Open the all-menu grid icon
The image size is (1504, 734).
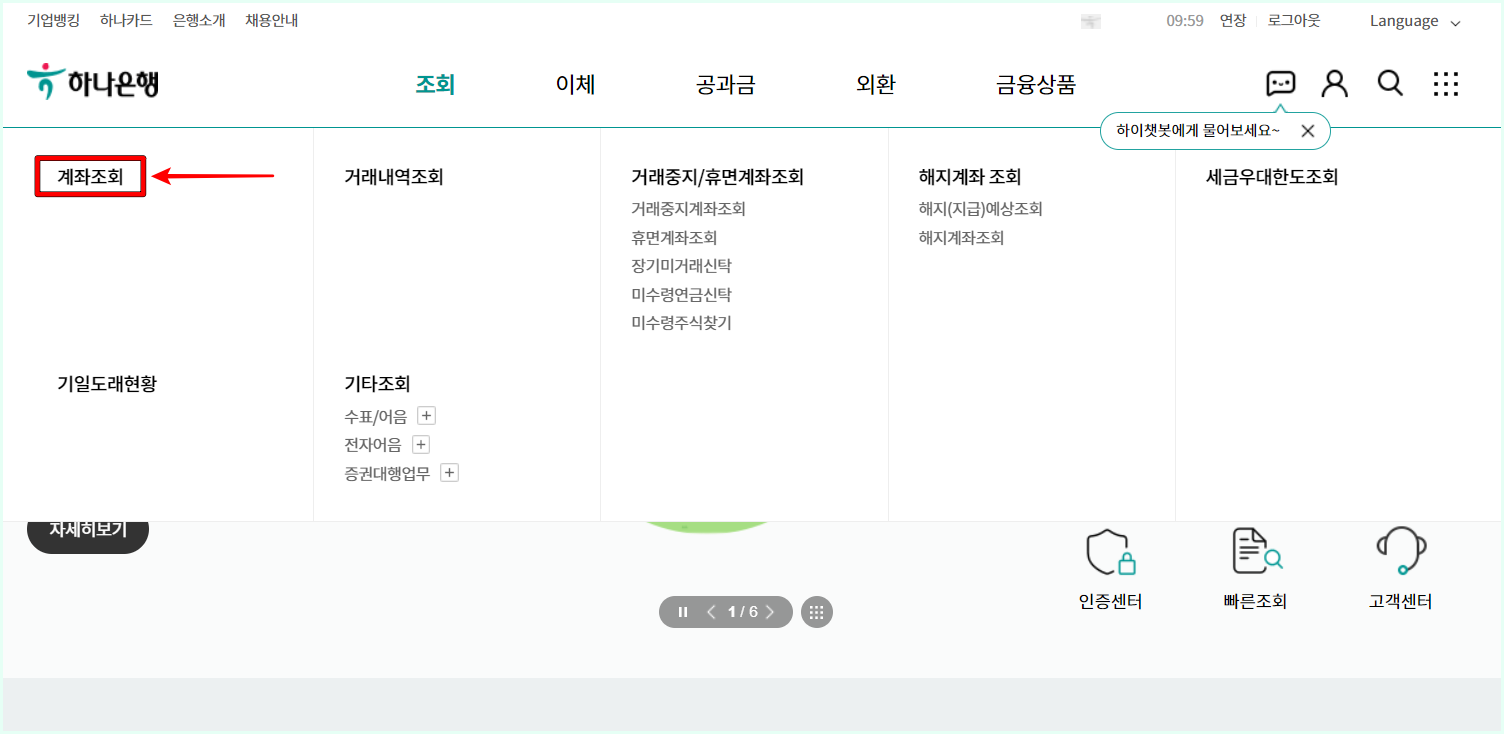[x=1446, y=84]
